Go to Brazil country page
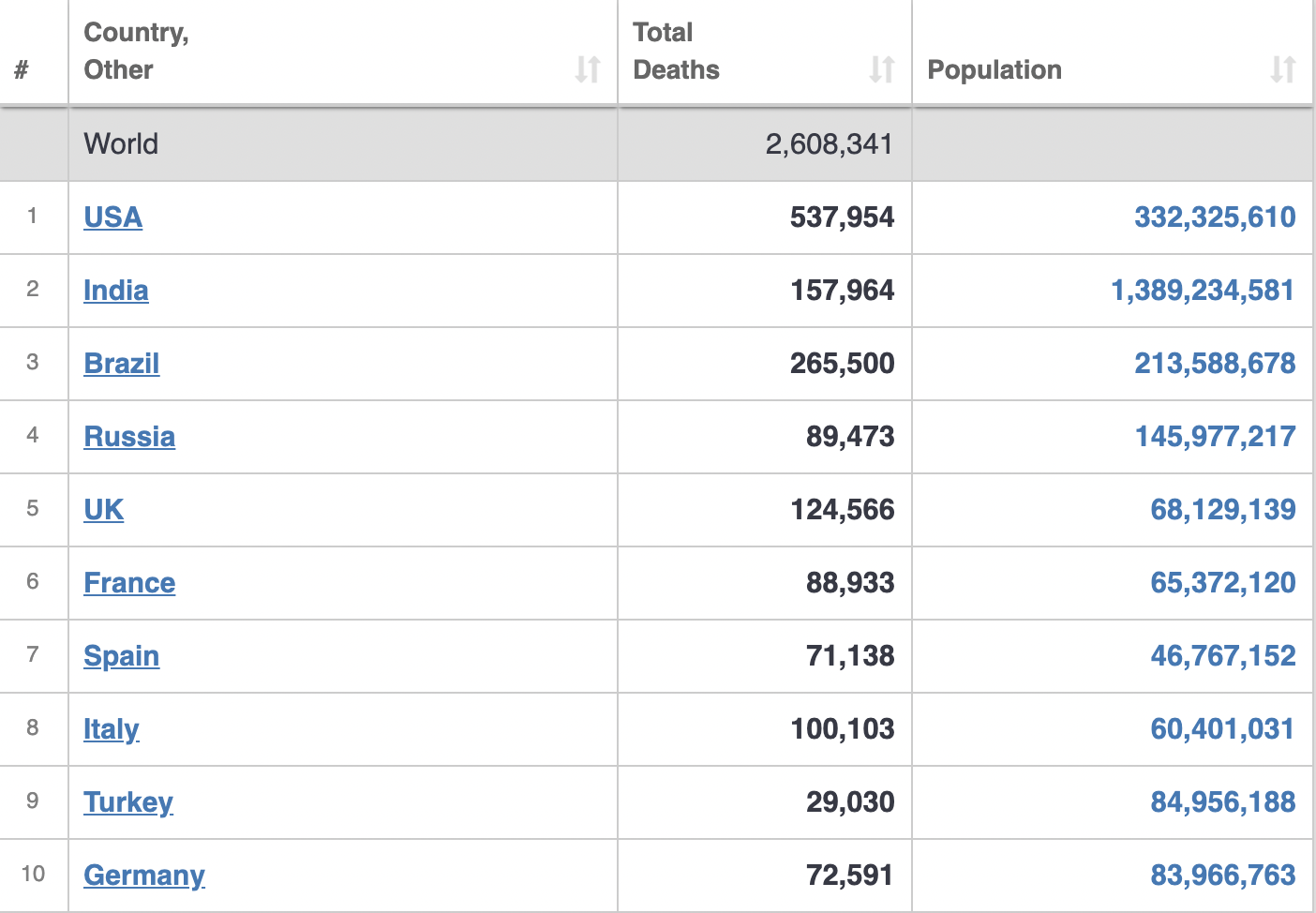This screenshot has width=1316, height=913. (122, 364)
